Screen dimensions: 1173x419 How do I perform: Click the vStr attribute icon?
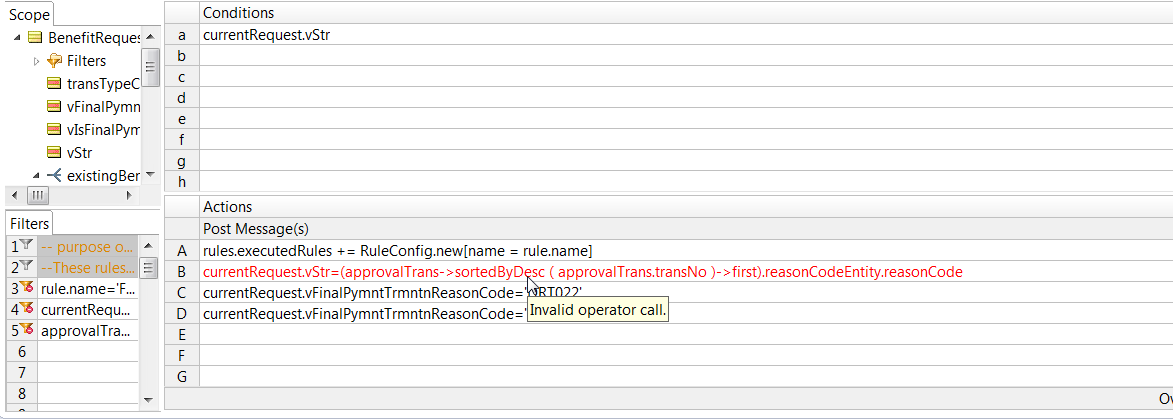(x=54, y=153)
